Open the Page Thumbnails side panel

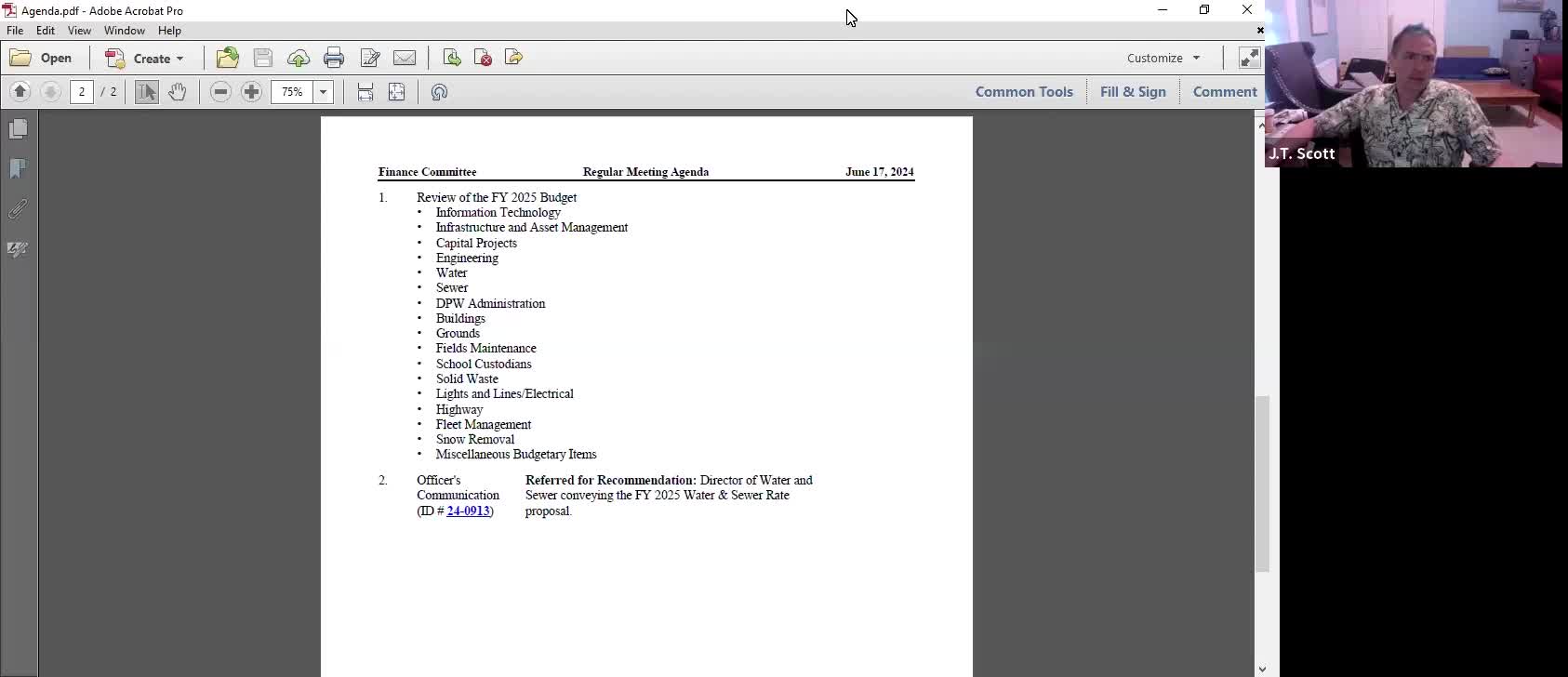coord(18,129)
